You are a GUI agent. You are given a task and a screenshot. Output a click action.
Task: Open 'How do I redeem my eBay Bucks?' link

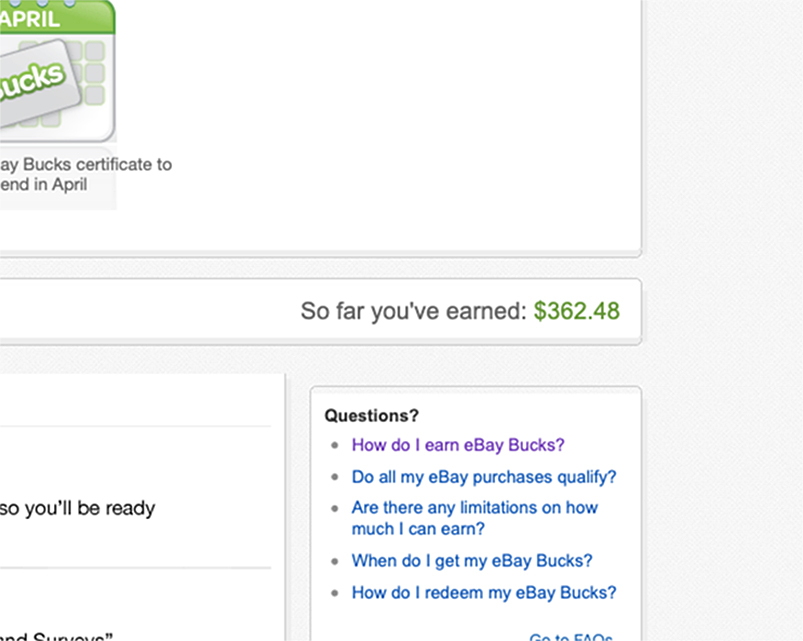(x=484, y=593)
